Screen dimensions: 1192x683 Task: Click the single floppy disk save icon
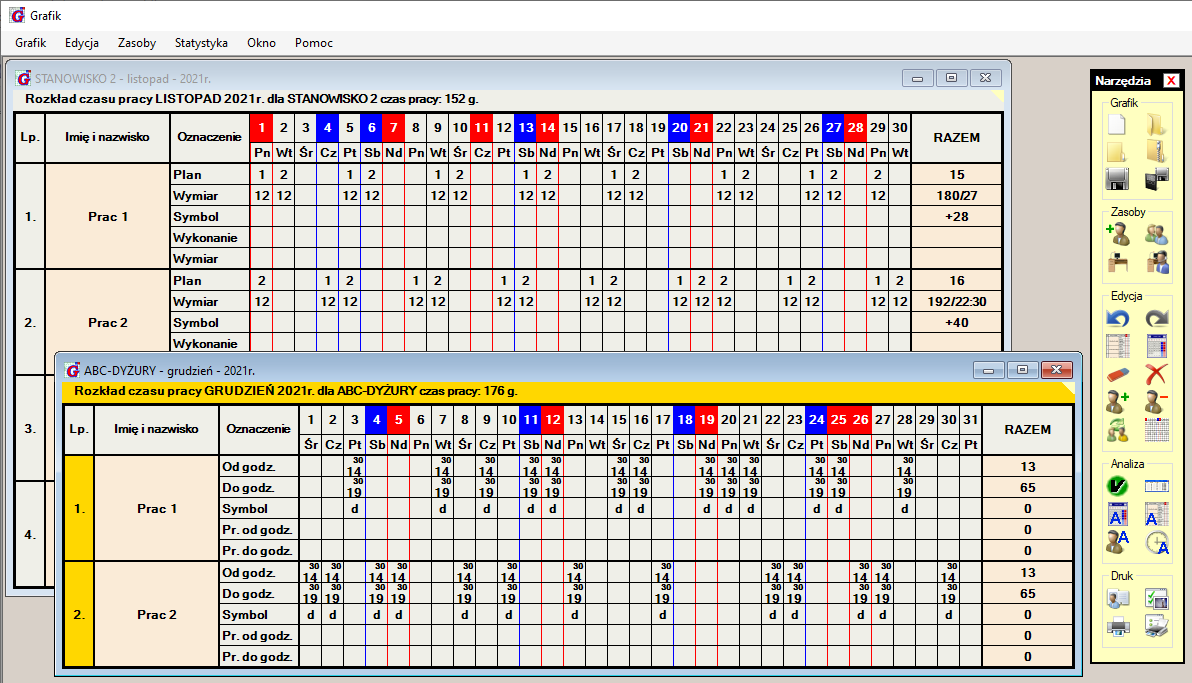coord(1117,179)
